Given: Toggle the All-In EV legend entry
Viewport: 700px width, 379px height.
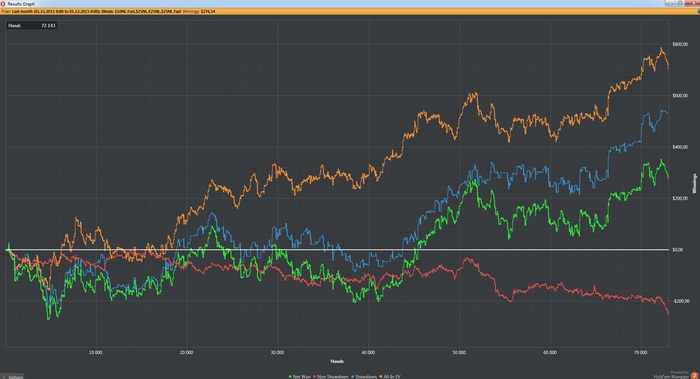Looking at the screenshot, I should pos(390,377).
